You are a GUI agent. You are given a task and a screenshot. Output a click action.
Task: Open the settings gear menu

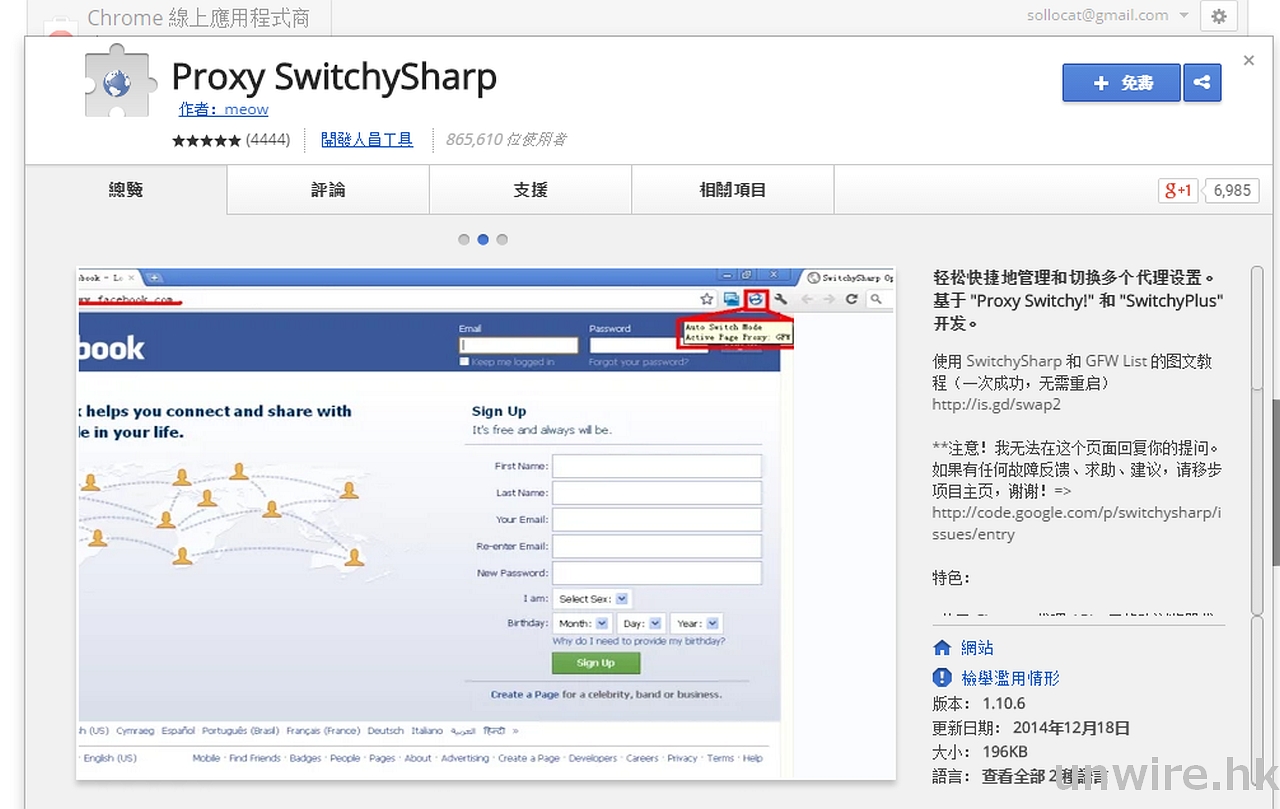pyautogui.click(x=1217, y=16)
